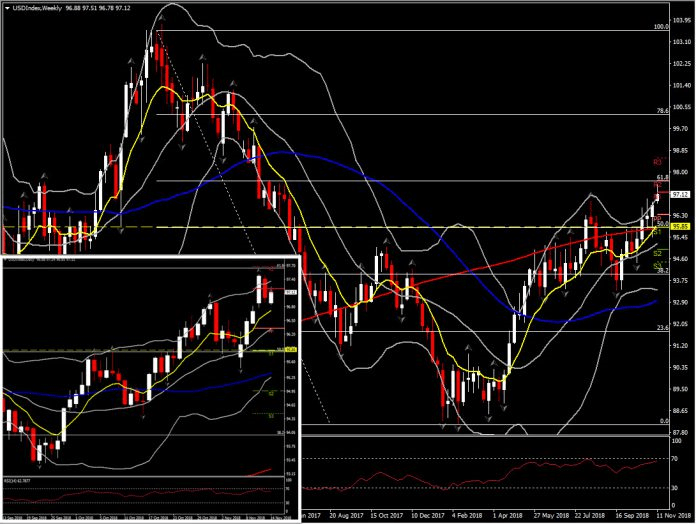
Task: Click 102.25 on the price axis
Action: click(682, 63)
